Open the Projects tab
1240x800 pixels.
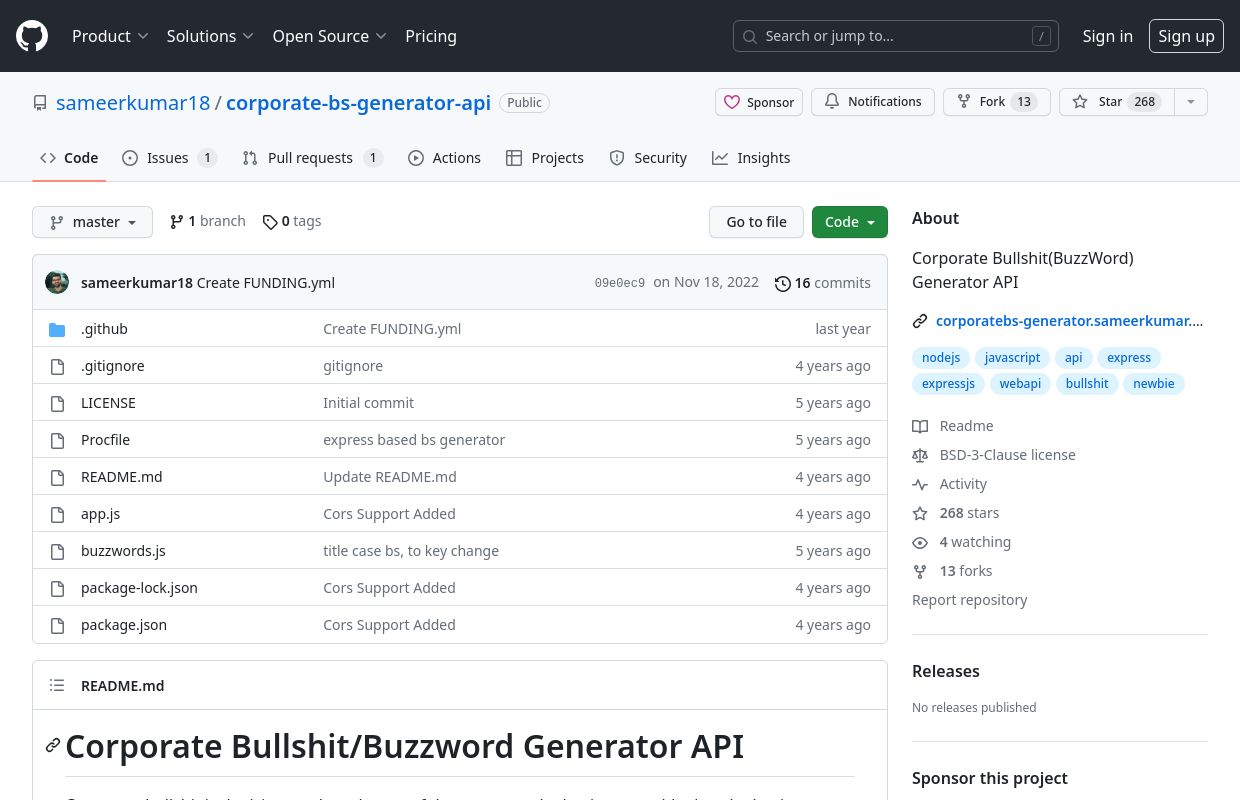coord(545,158)
